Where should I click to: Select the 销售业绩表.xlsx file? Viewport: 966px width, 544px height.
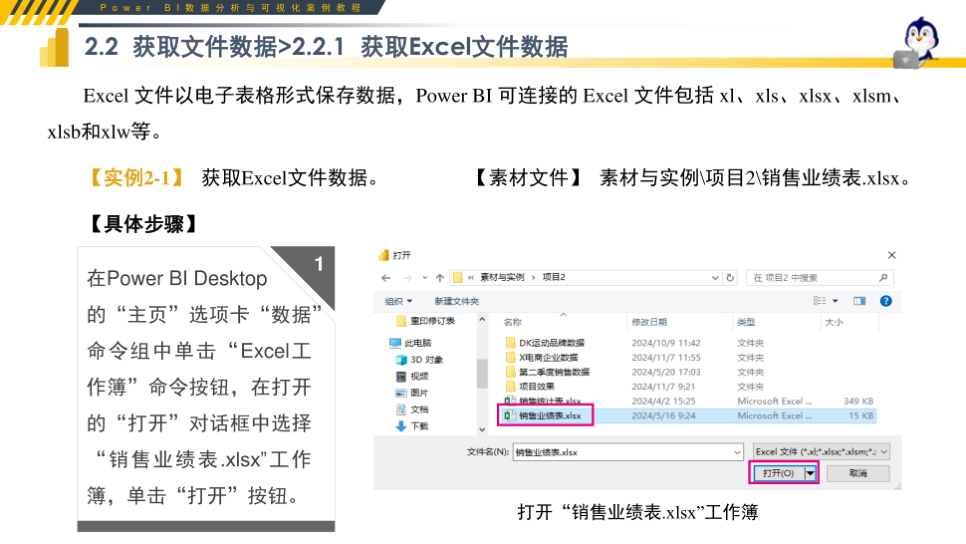(x=543, y=416)
